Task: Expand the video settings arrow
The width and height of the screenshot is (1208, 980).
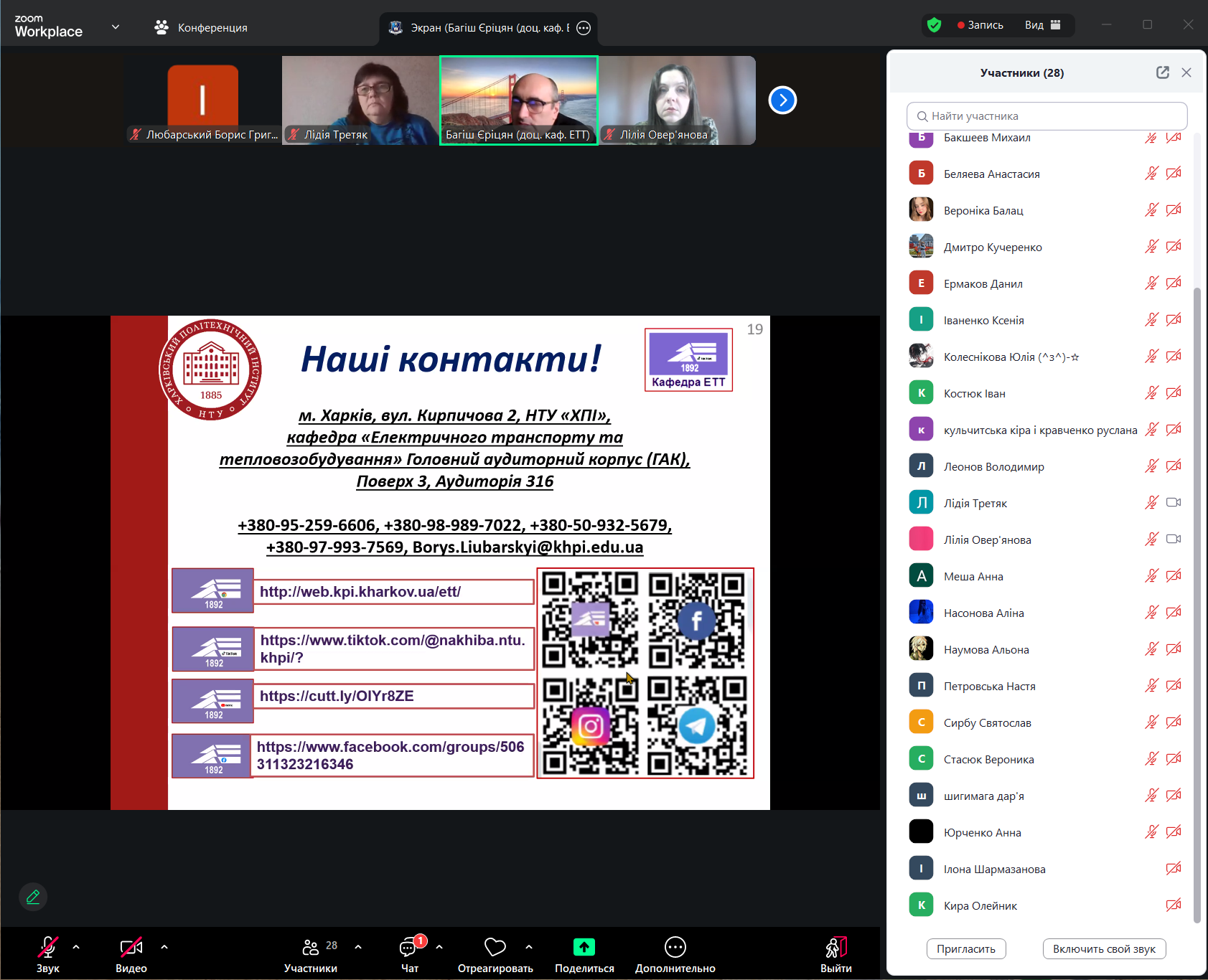Action: (x=164, y=947)
